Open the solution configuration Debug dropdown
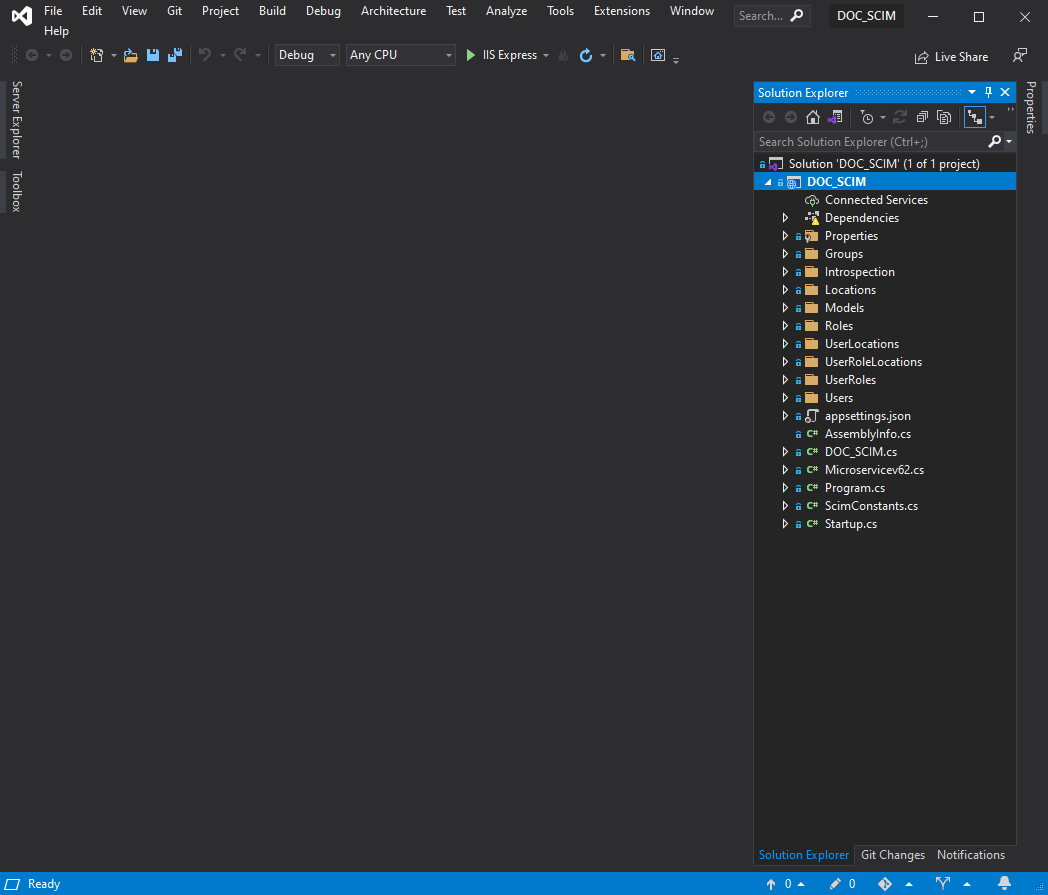Image resolution: width=1048 pixels, height=895 pixels. [x=307, y=55]
